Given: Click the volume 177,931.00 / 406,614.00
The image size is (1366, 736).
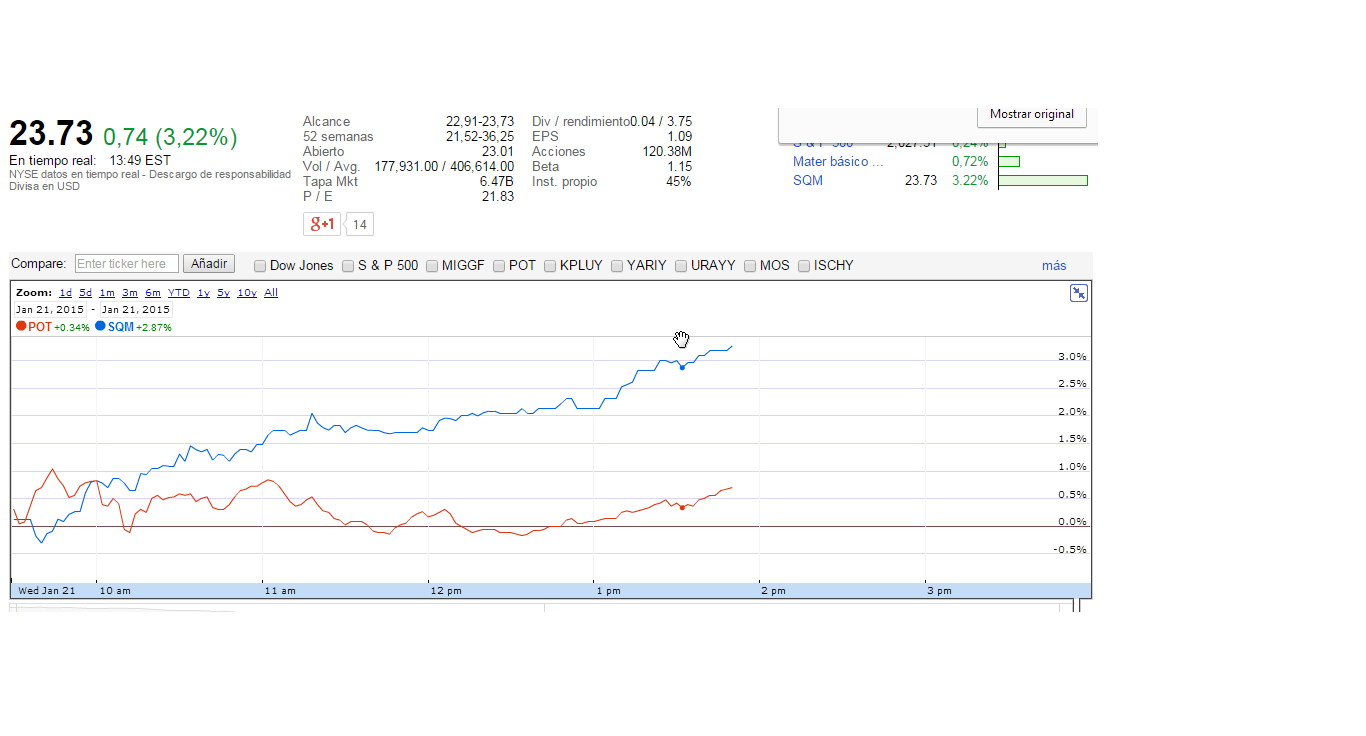Looking at the screenshot, I should point(444,167).
